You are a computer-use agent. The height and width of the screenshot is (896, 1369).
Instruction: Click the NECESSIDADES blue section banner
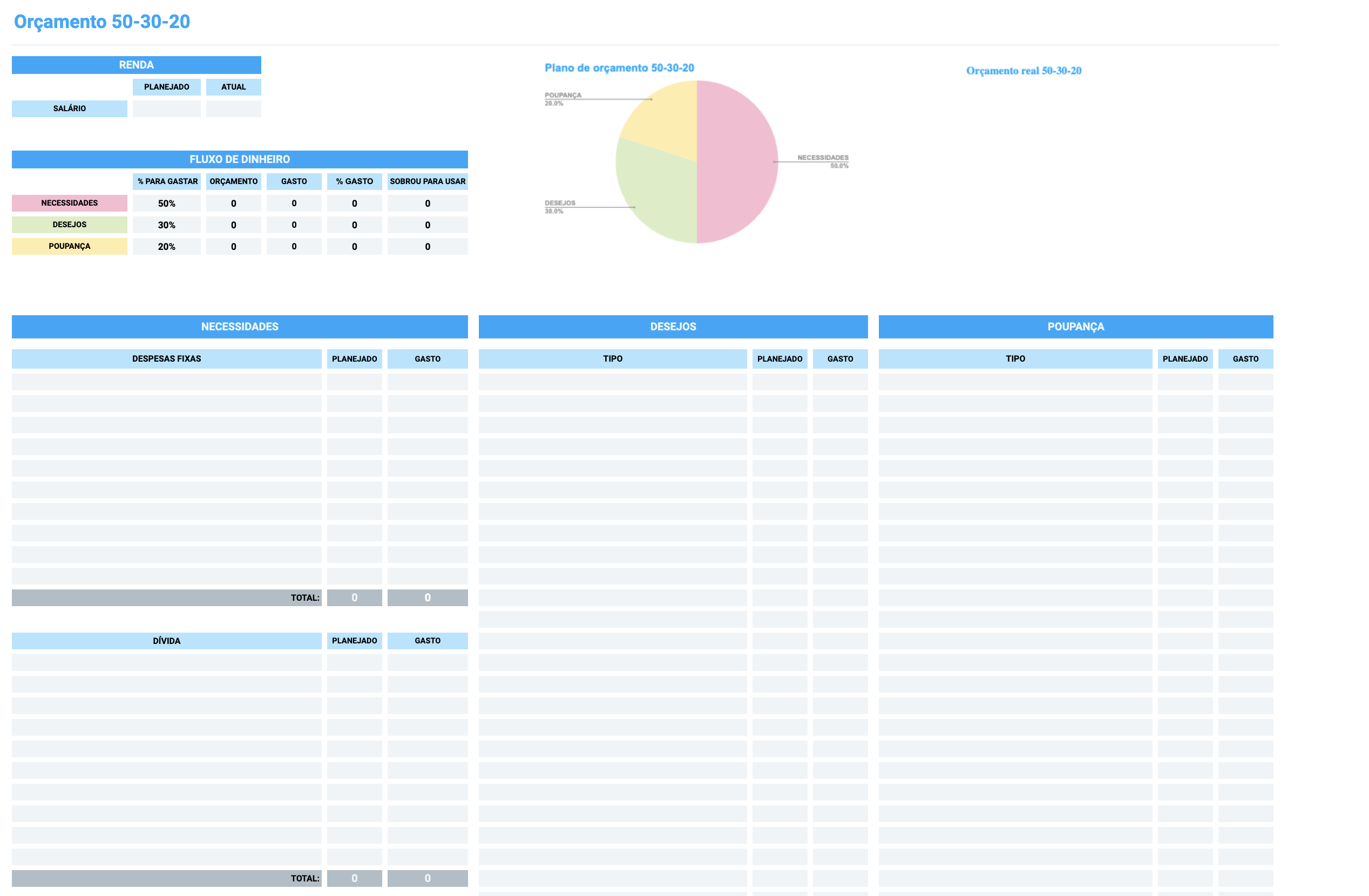pyautogui.click(x=239, y=327)
